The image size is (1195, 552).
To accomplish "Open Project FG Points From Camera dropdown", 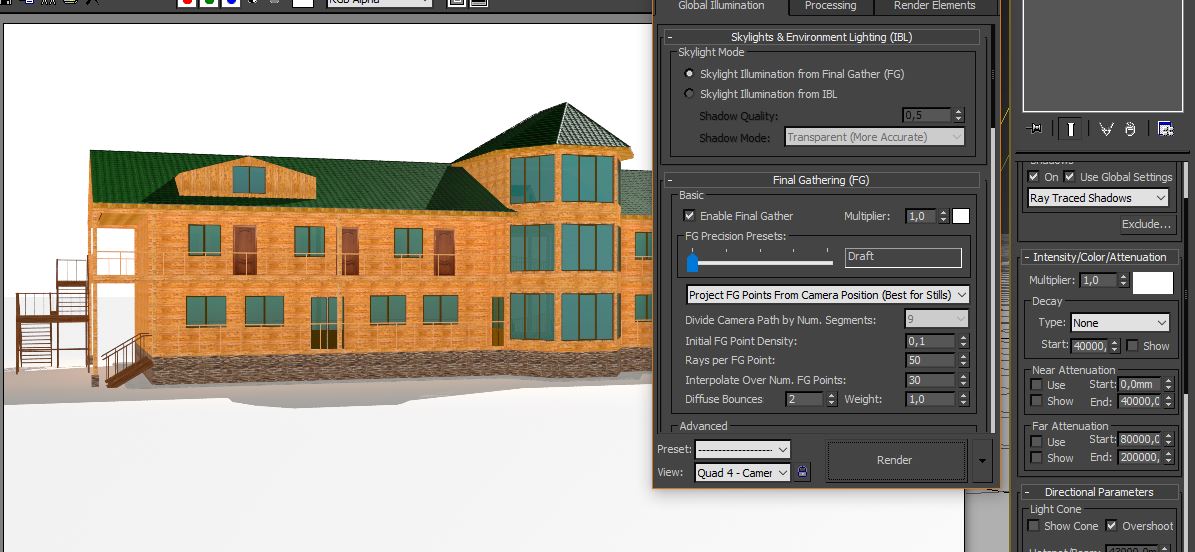I will (x=828, y=295).
